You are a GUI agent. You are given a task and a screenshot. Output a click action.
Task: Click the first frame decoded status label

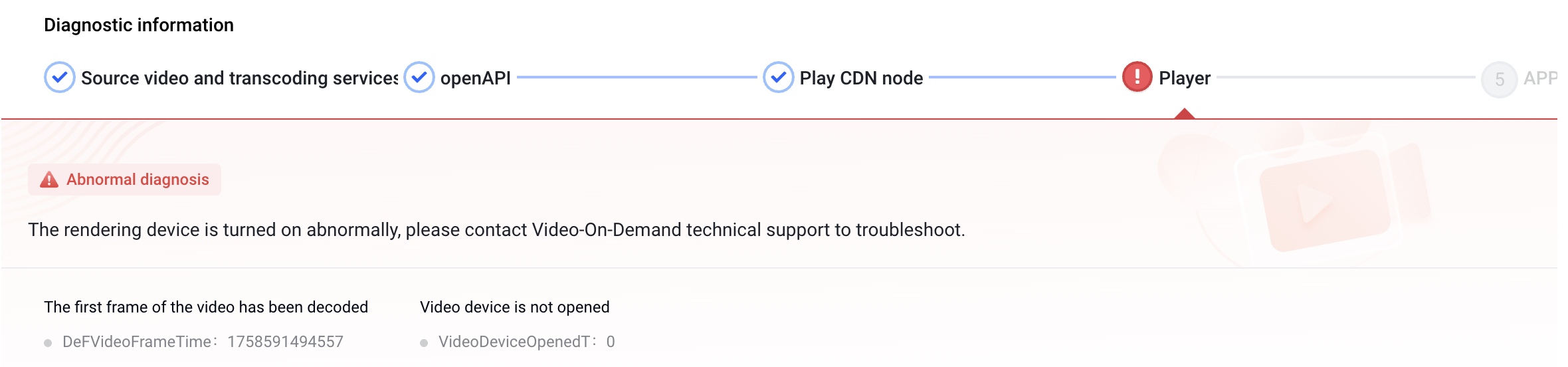[x=206, y=307]
